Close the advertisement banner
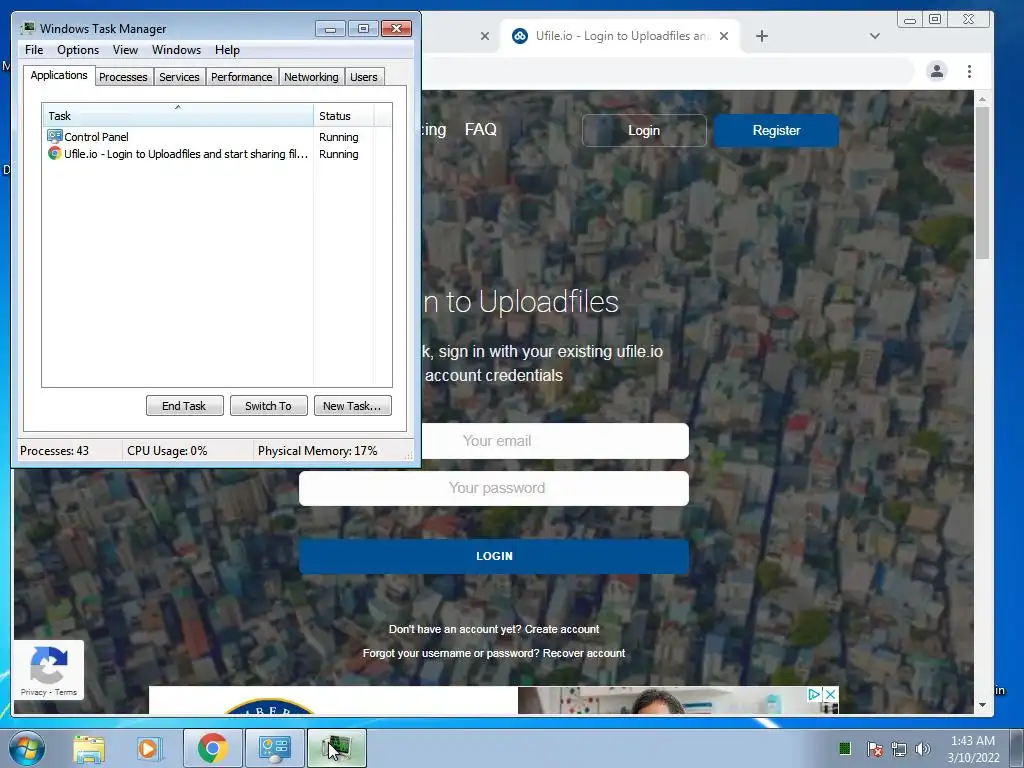1024x768 pixels. tap(830, 694)
